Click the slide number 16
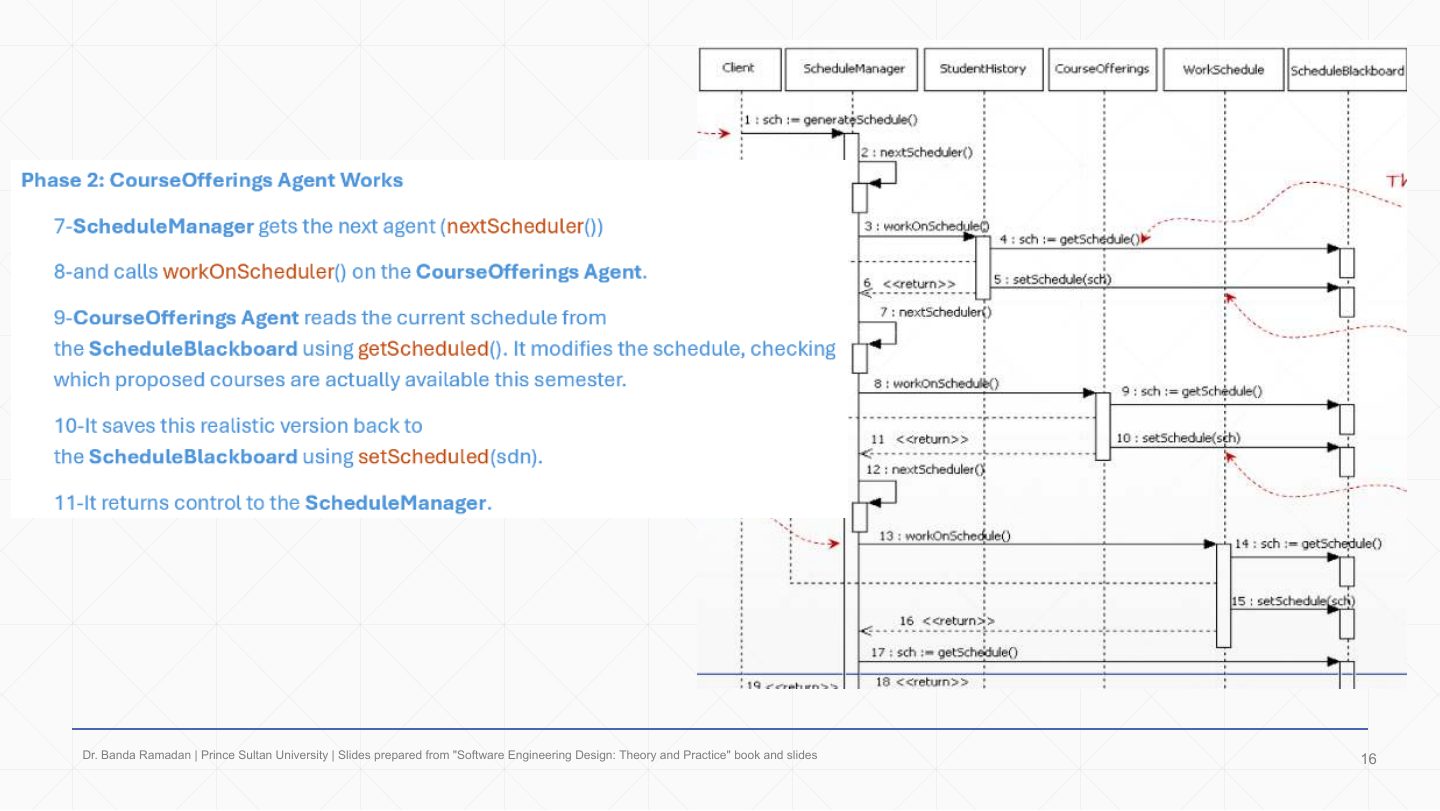The width and height of the screenshot is (1440, 811). [1369, 759]
